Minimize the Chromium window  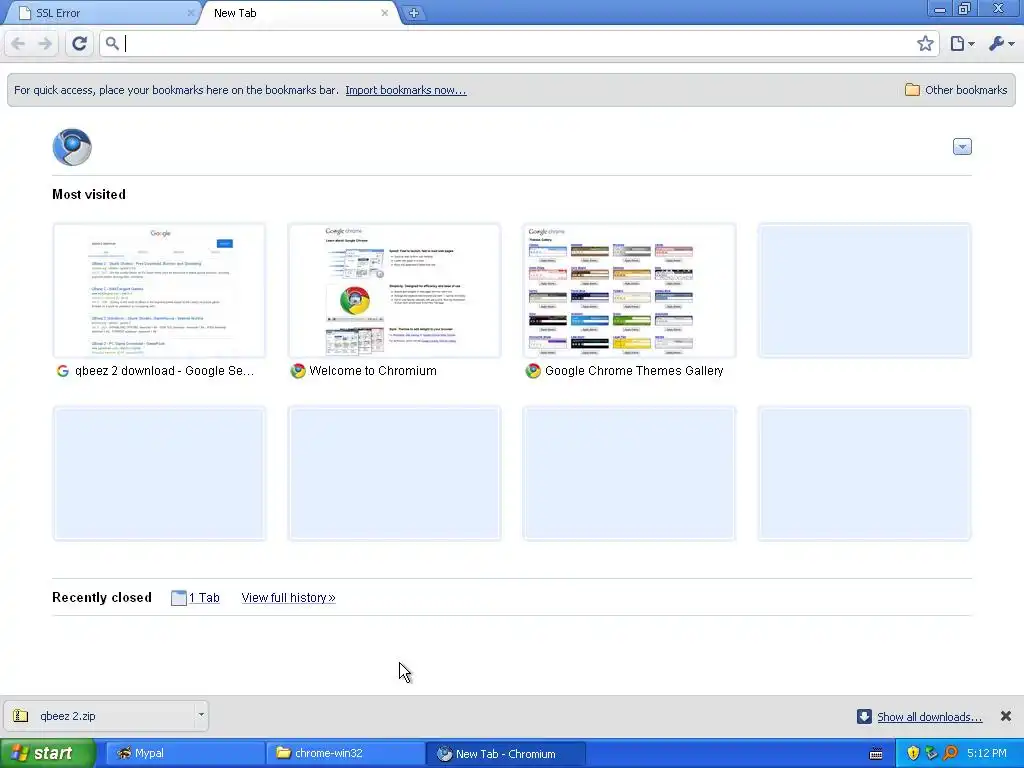940,9
